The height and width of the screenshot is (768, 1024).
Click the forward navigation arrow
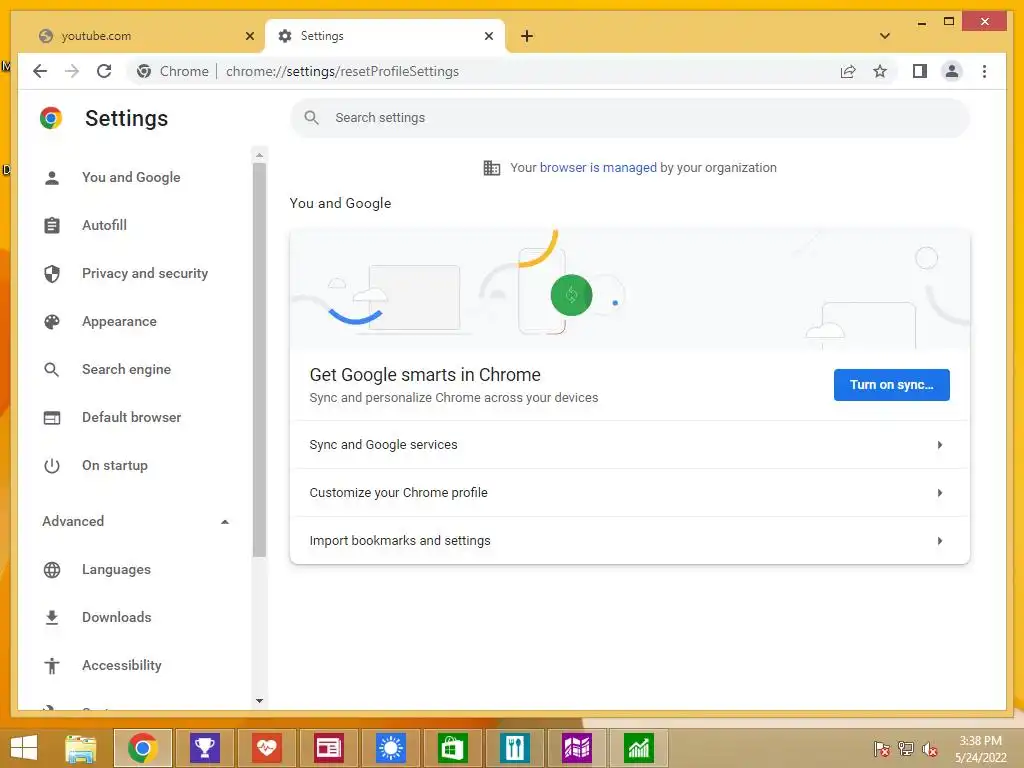tap(72, 71)
